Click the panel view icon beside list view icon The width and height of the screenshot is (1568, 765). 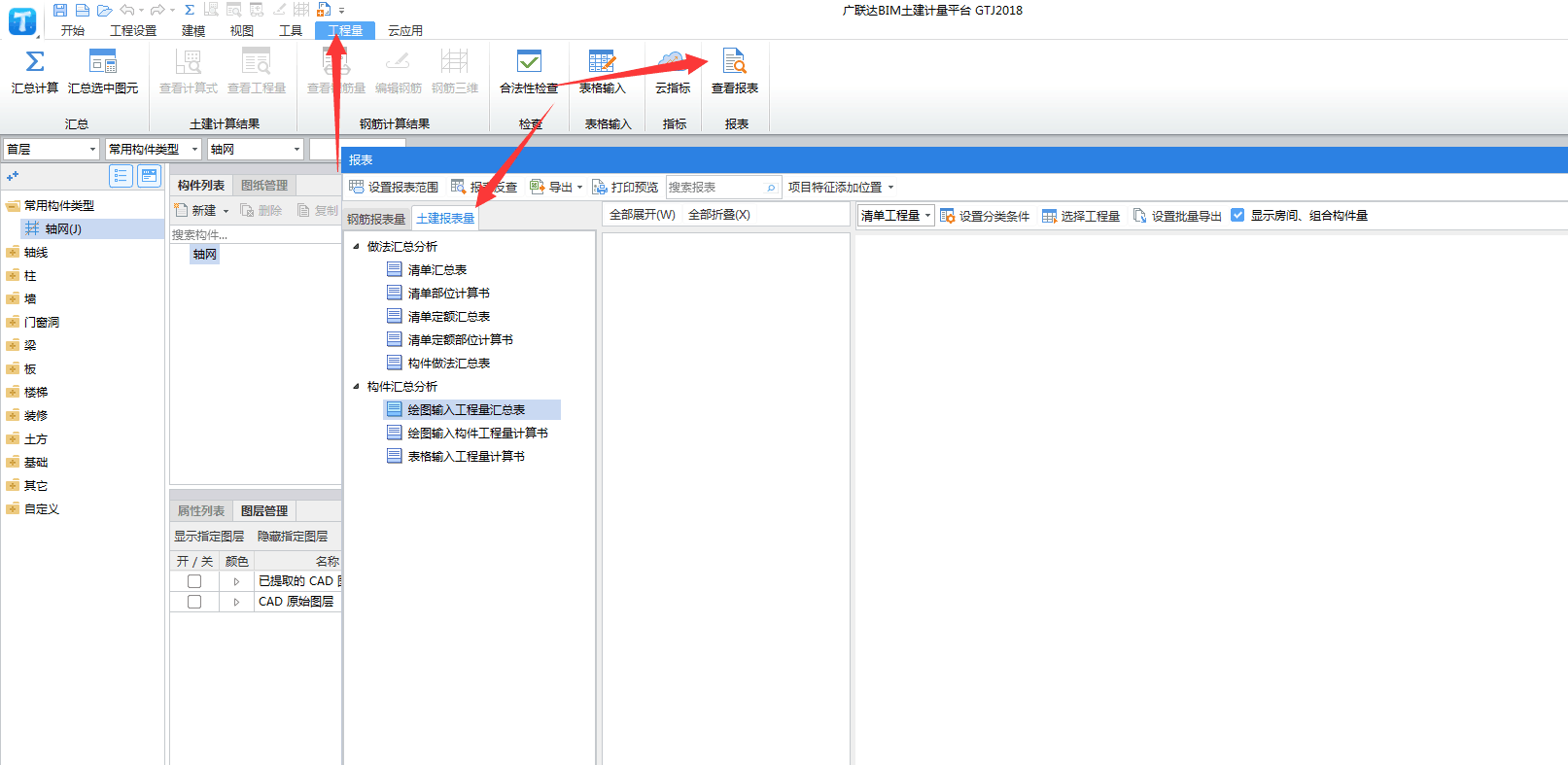point(149,176)
